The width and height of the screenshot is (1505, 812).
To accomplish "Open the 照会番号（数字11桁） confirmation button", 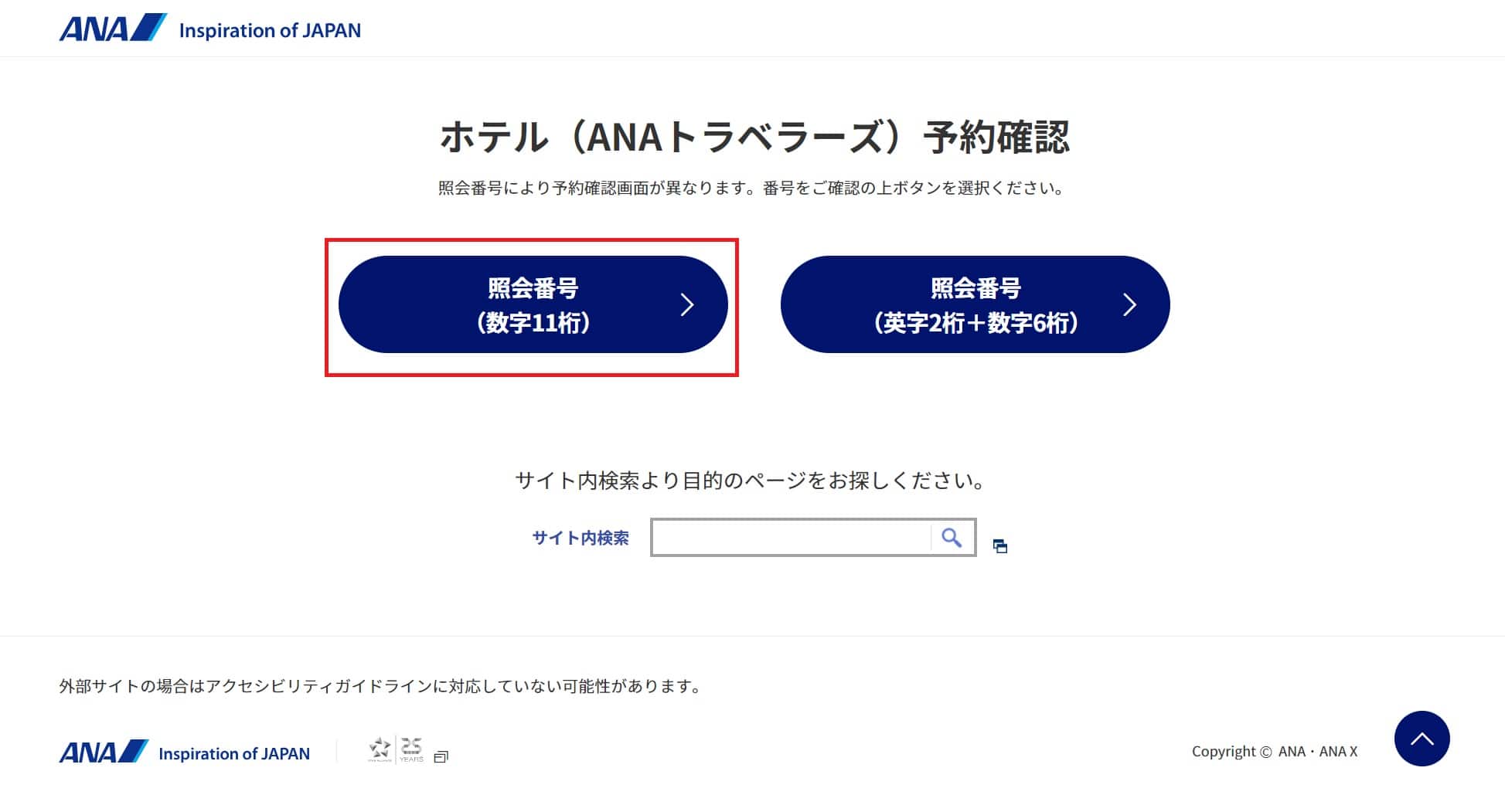I will [533, 304].
